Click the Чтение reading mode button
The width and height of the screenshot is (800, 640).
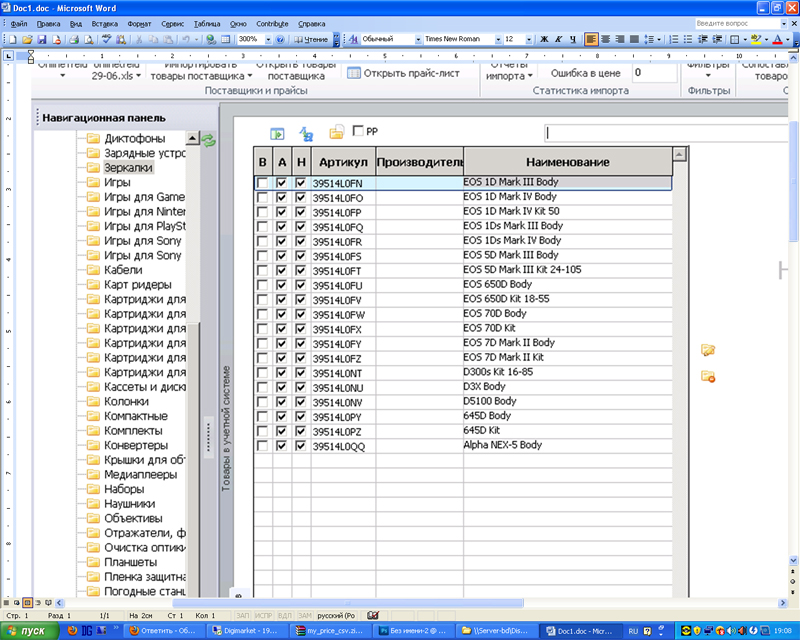click(311, 39)
